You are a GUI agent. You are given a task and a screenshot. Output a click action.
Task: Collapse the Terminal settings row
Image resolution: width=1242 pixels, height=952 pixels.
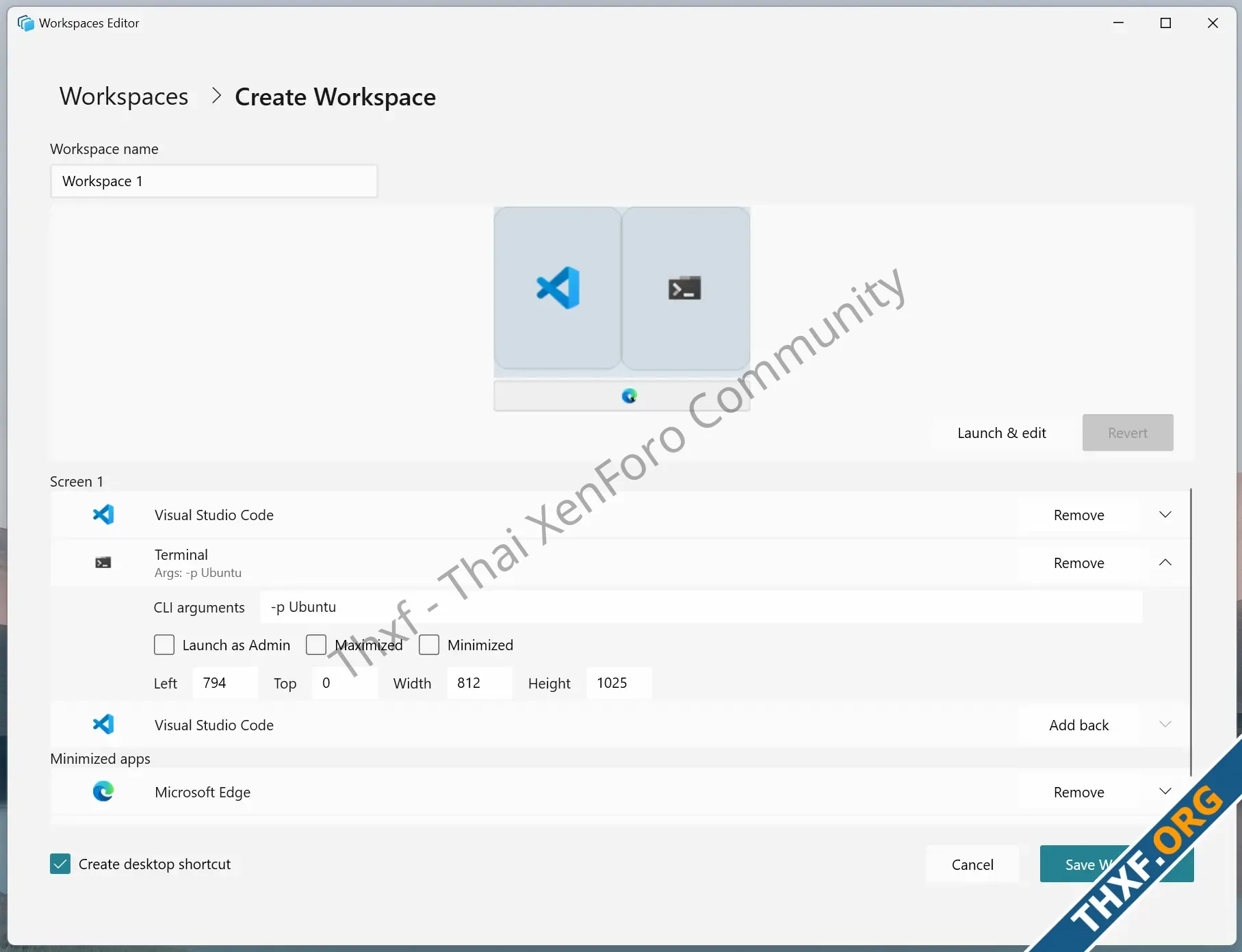coord(1165,563)
